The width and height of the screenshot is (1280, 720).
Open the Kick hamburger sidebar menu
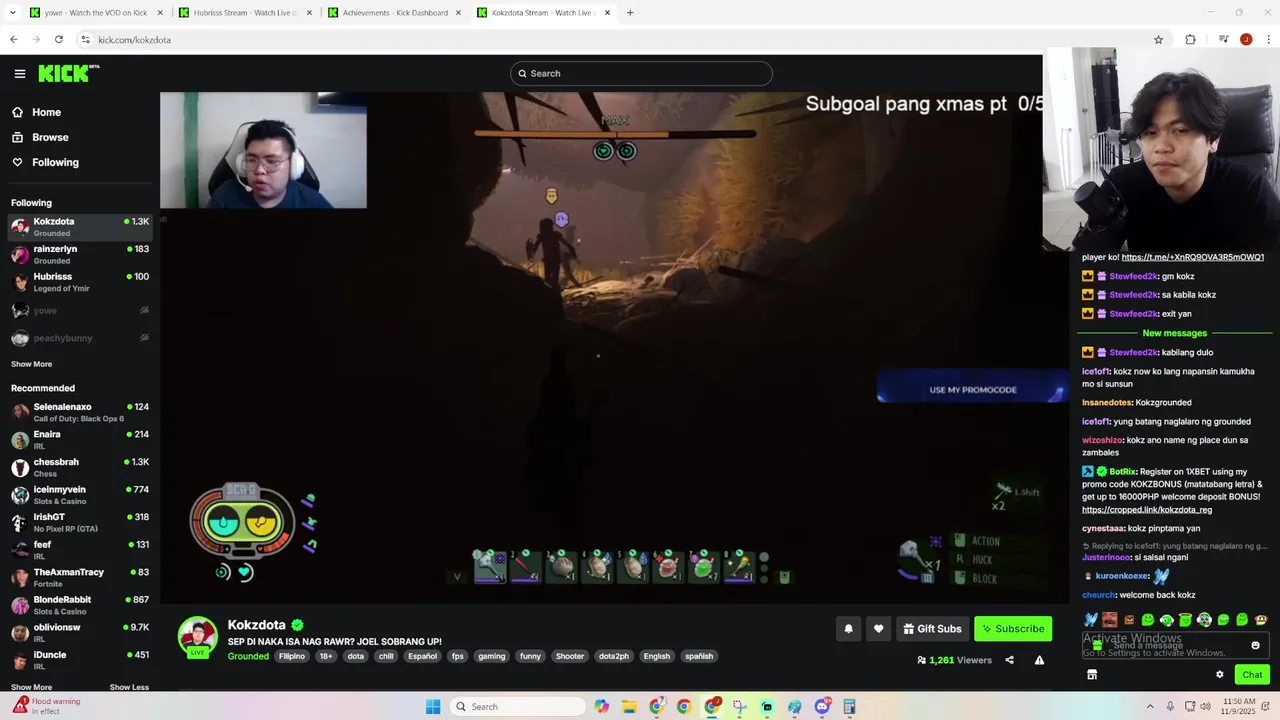point(20,73)
